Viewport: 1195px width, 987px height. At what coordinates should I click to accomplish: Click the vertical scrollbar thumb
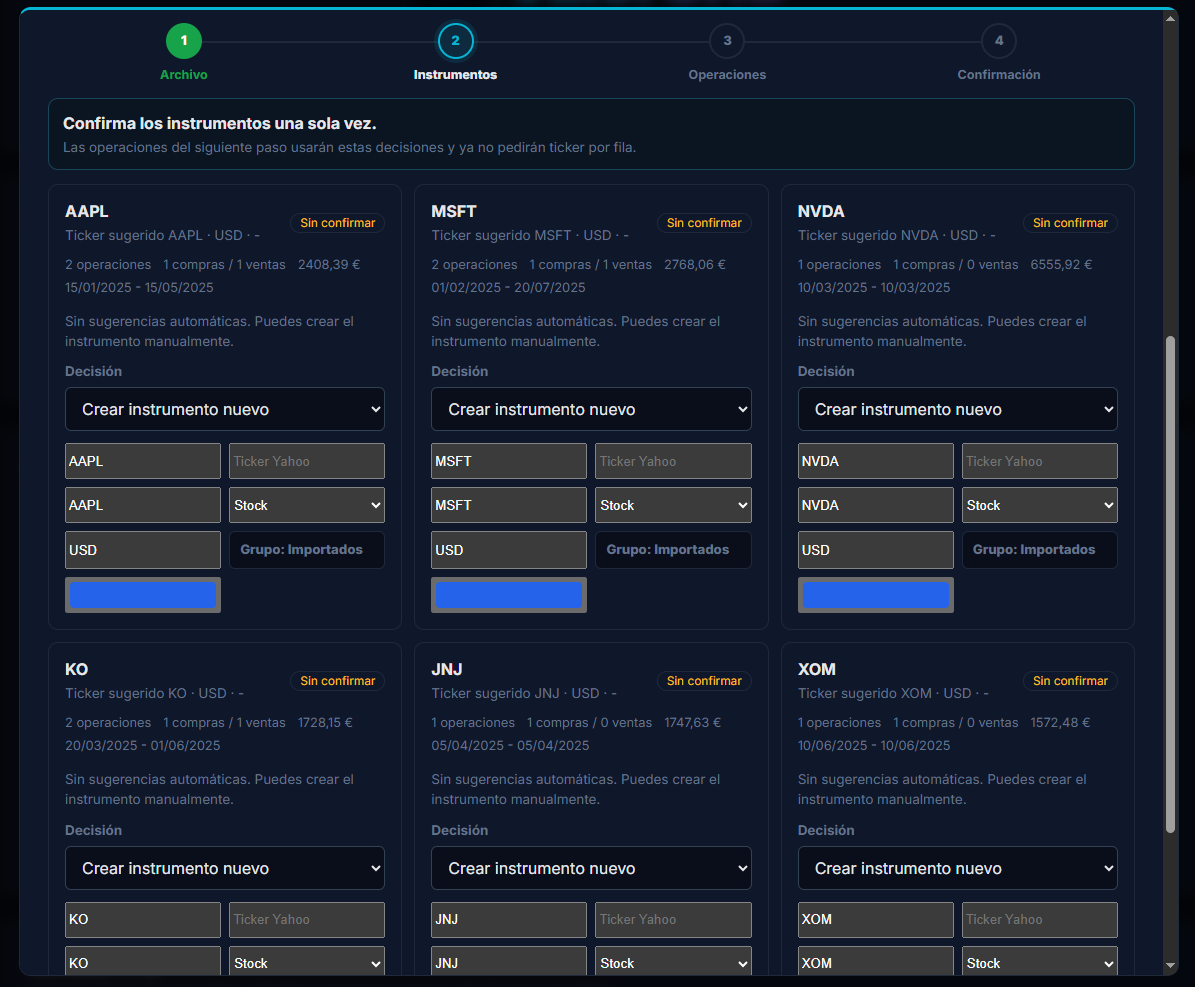[1170, 585]
